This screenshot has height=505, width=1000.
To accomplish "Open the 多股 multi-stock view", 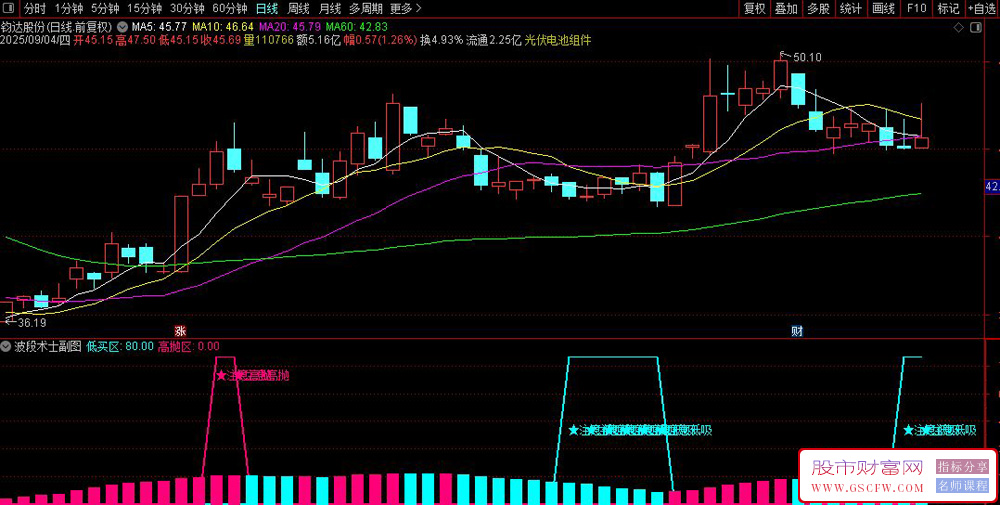I will click(818, 8).
